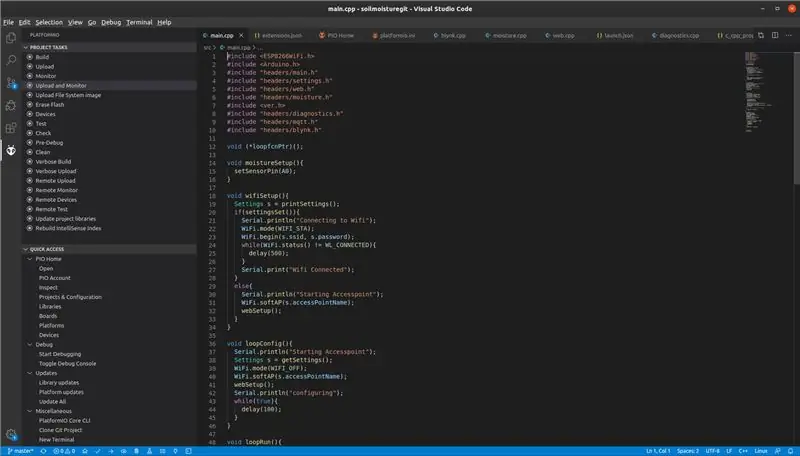
Task: Switch to the web.cpp tab
Action: (x=560, y=35)
